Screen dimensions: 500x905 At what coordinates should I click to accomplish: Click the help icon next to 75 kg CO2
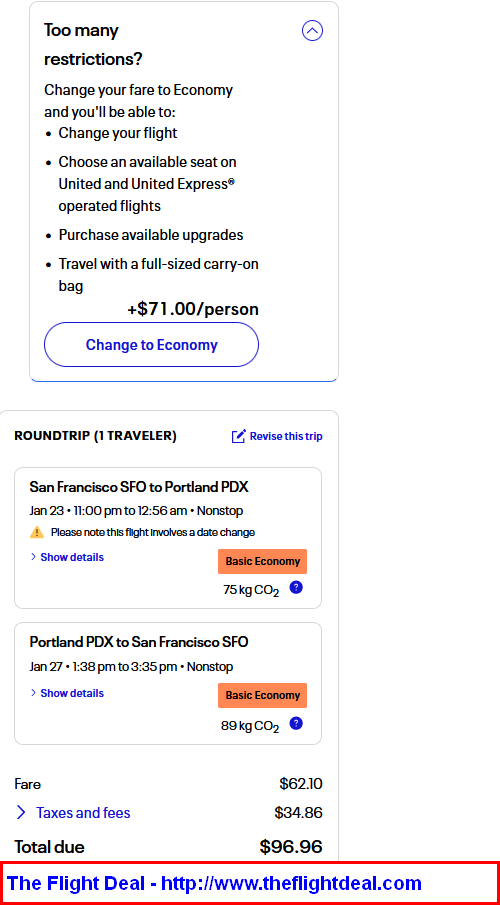(296, 588)
